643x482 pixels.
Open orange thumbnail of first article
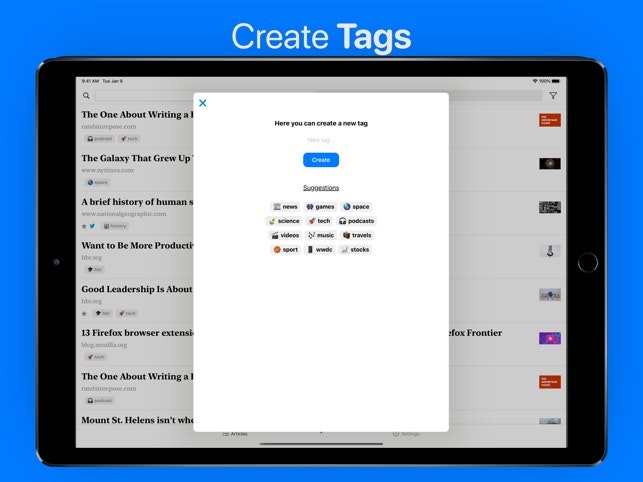pyautogui.click(x=550, y=120)
